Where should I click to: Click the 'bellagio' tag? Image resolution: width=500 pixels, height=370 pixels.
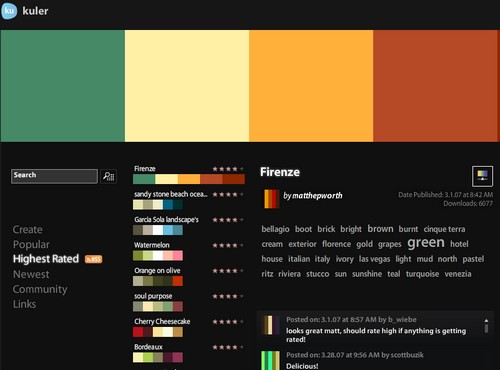(x=275, y=229)
